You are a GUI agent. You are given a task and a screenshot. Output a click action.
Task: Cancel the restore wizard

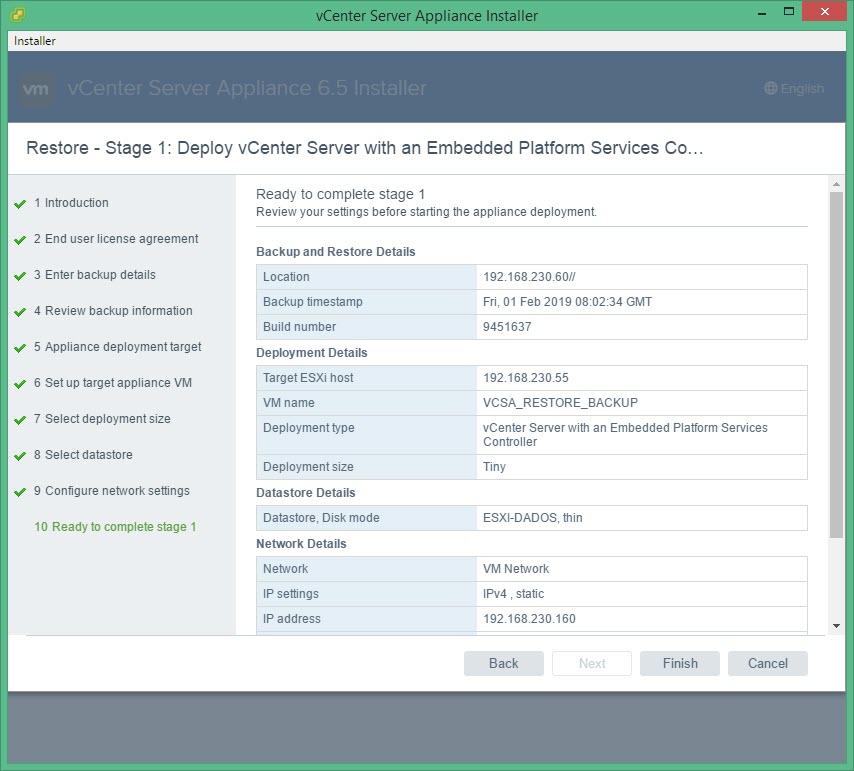pos(767,663)
